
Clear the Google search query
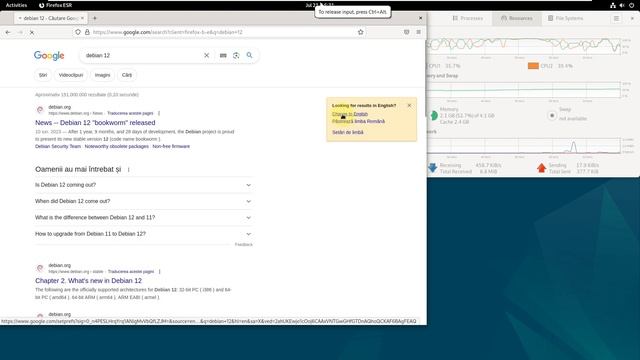point(207,56)
